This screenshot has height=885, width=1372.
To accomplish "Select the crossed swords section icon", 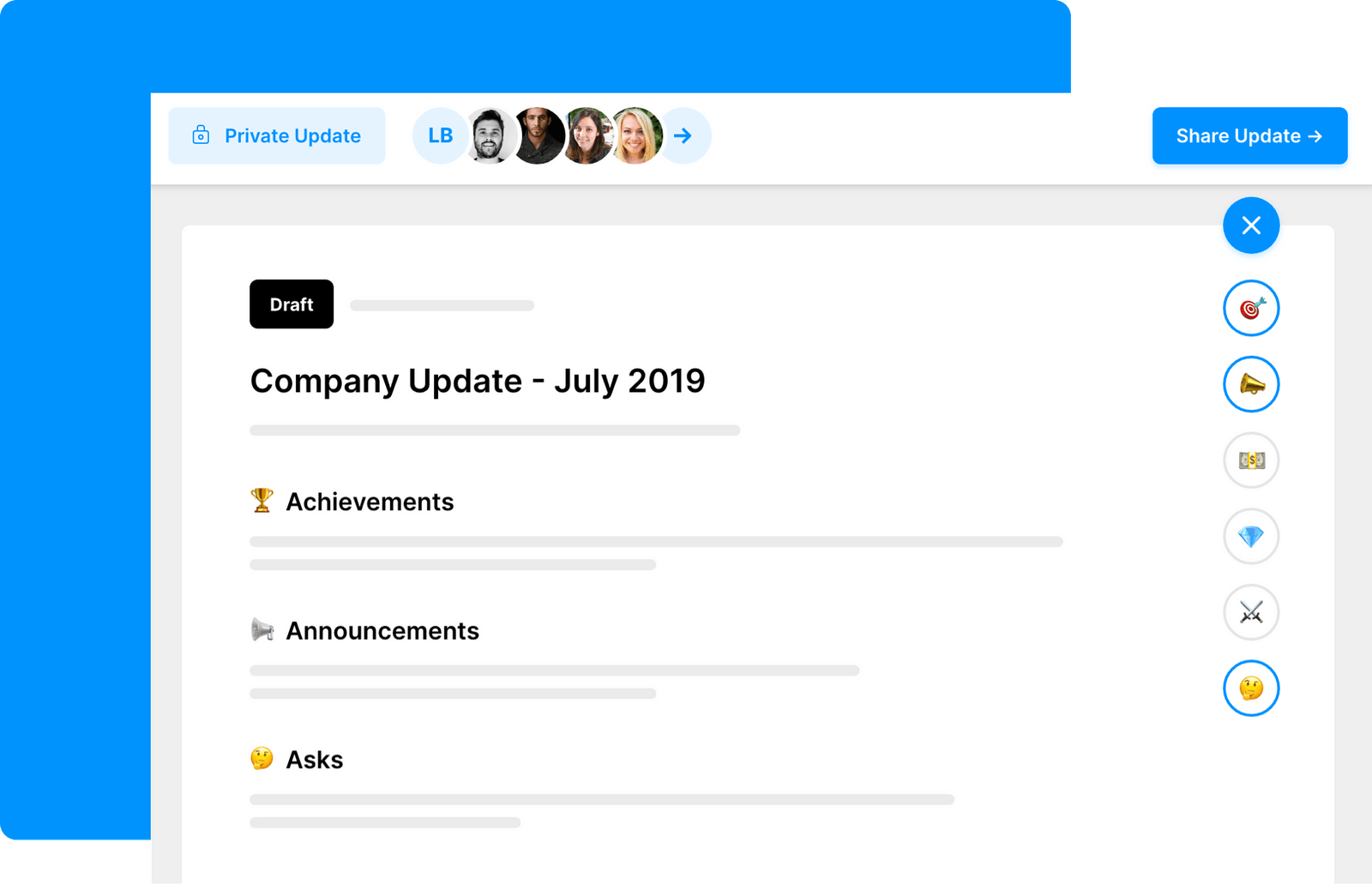I will tap(1249, 612).
